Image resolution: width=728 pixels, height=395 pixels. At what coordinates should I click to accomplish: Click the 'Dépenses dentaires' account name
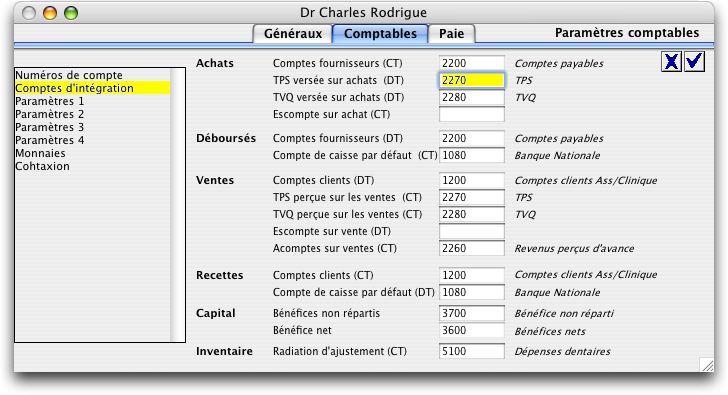(x=562, y=352)
